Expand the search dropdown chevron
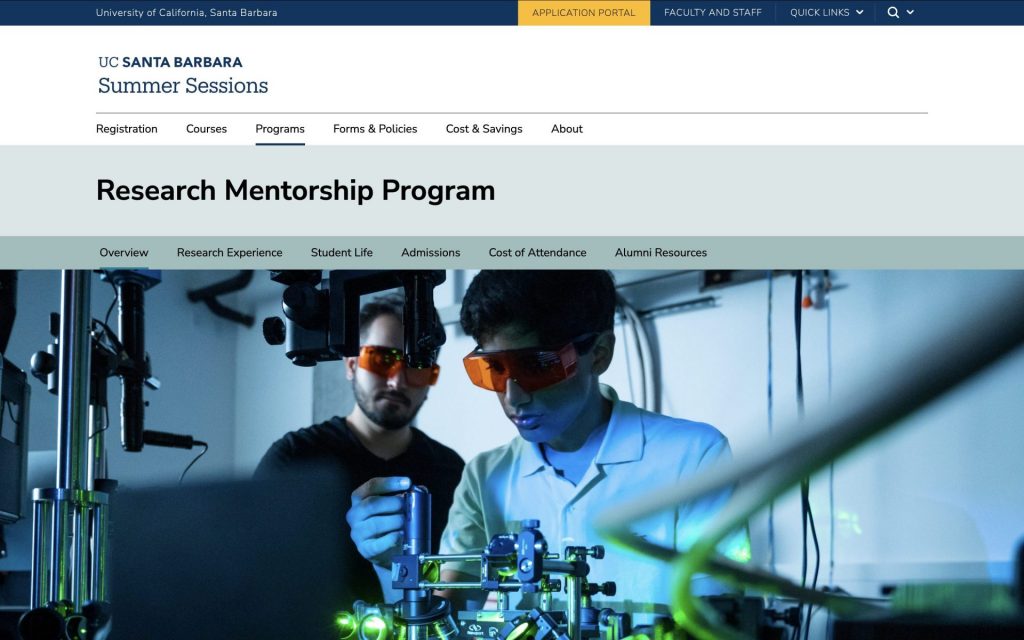The width and height of the screenshot is (1024, 640). pyautogui.click(x=910, y=12)
